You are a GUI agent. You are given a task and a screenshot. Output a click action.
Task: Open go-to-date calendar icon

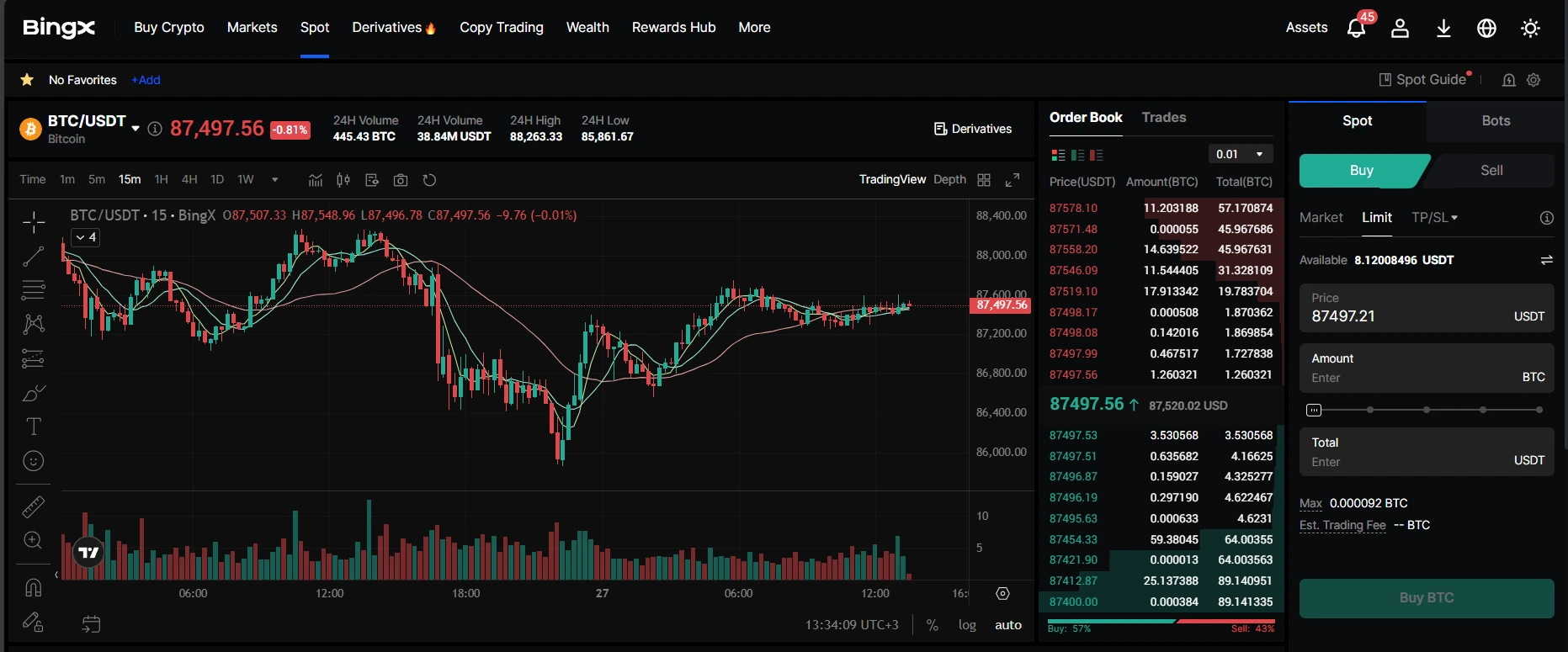(91, 624)
